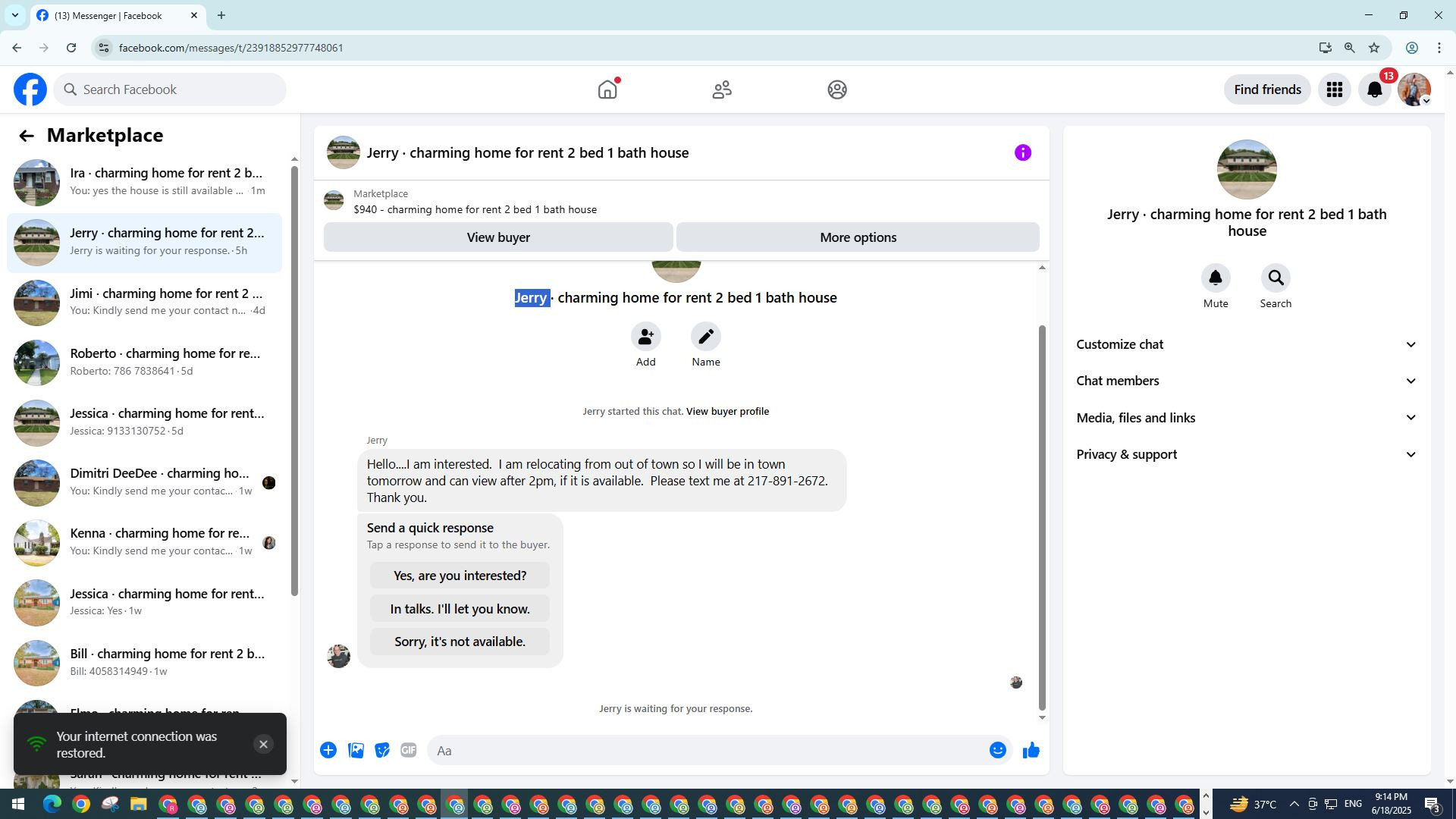Screen dimensions: 1456x819
Task: Click the View buyer button
Action: pyautogui.click(x=498, y=237)
